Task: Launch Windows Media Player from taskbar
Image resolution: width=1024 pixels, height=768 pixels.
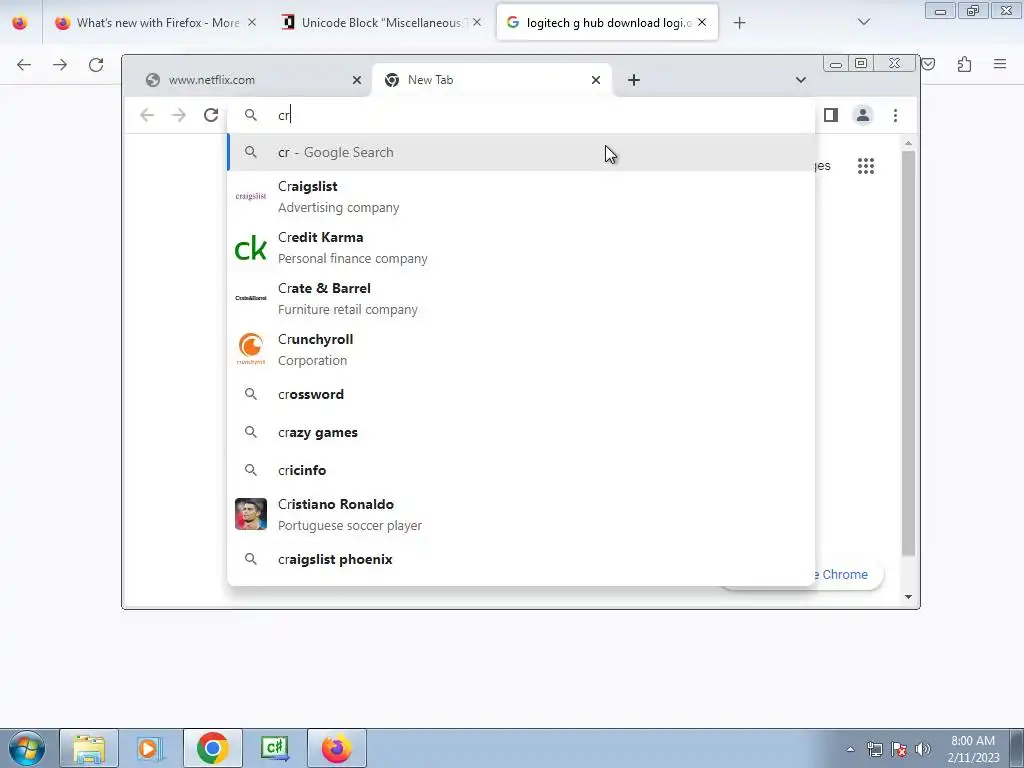Action: (151, 748)
